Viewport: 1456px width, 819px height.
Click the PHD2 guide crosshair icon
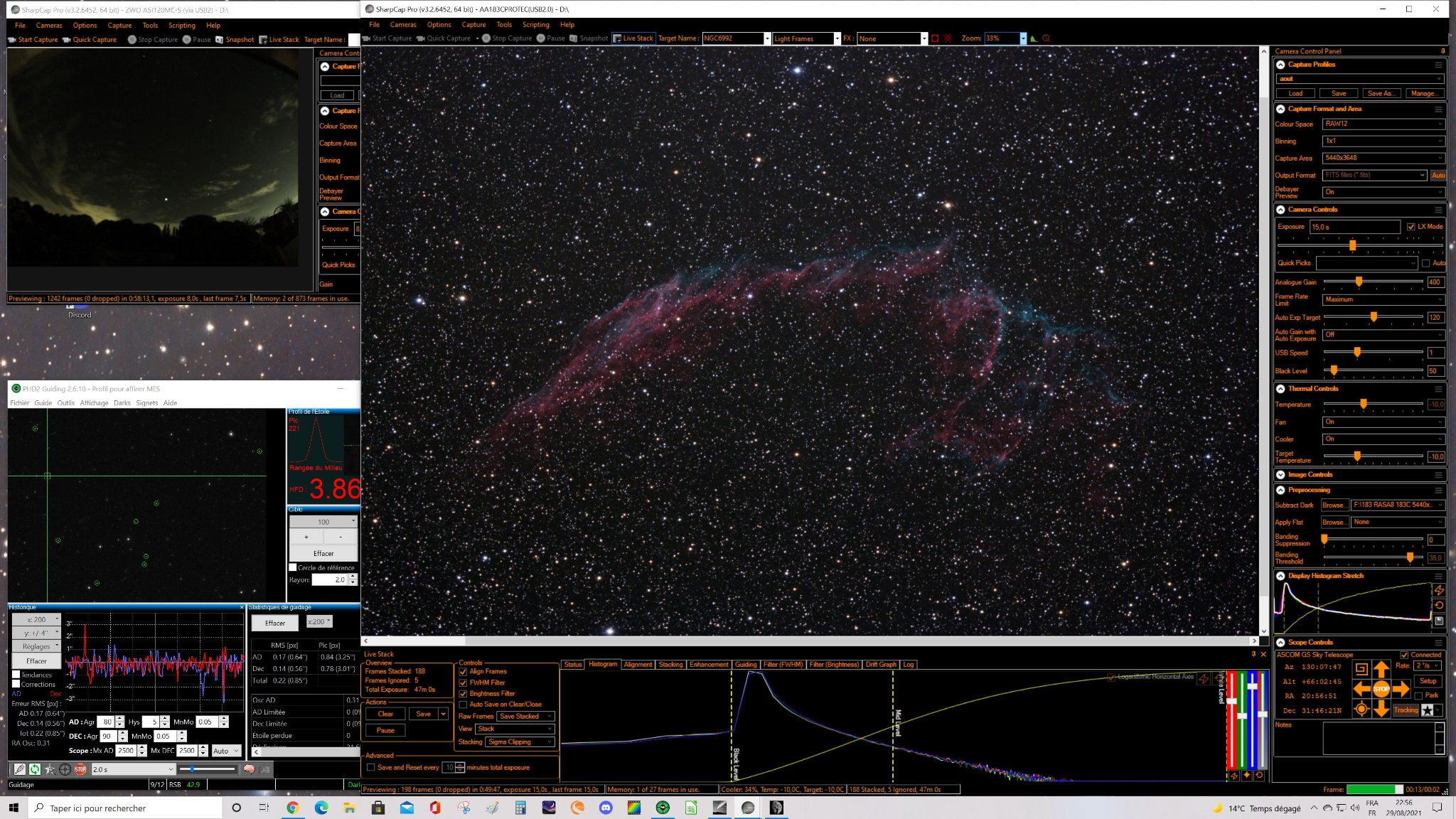pyautogui.click(x=65, y=769)
